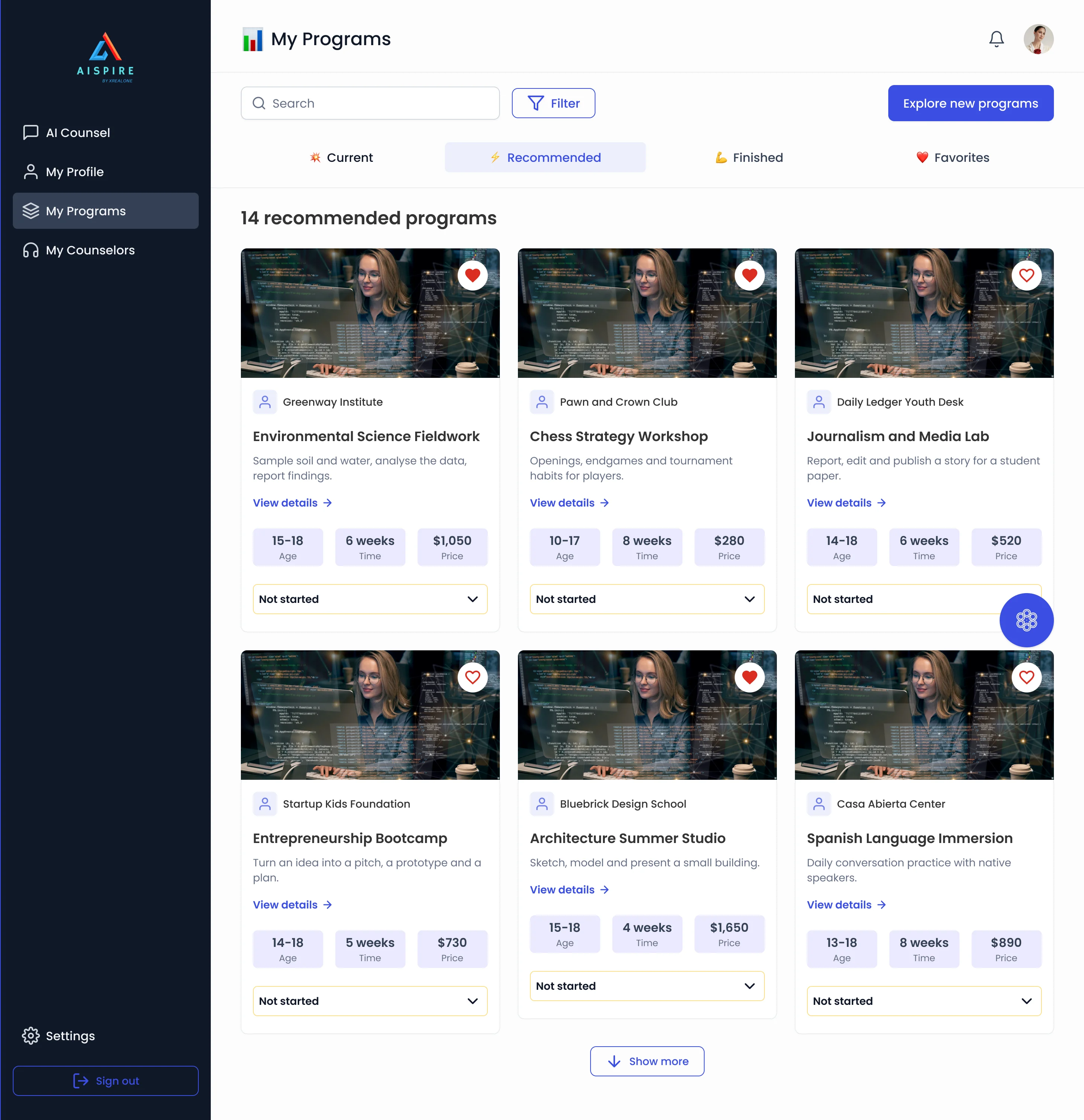Screen dimensions: 1084x1120
Task: Open status dropdown for Spanish Language Immersion
Action: [924, 1001]
